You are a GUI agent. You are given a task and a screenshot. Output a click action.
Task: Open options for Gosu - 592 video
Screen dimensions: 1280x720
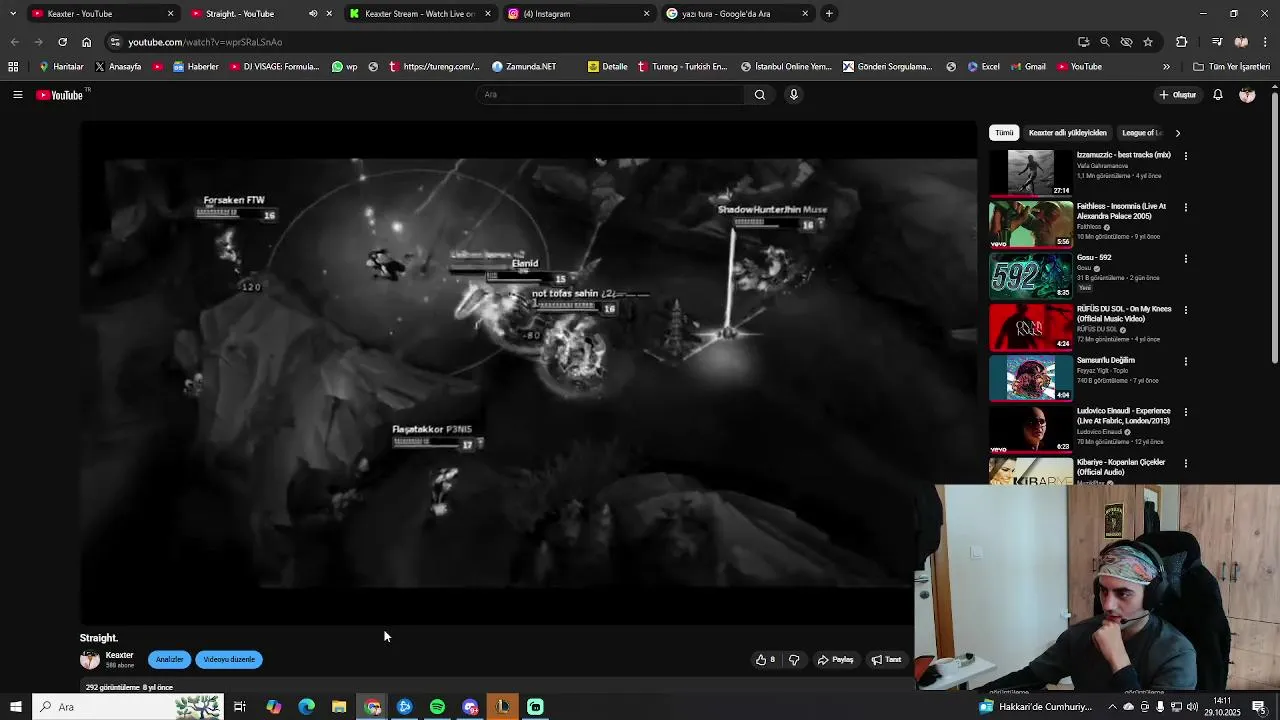[x=1186, y=258]
